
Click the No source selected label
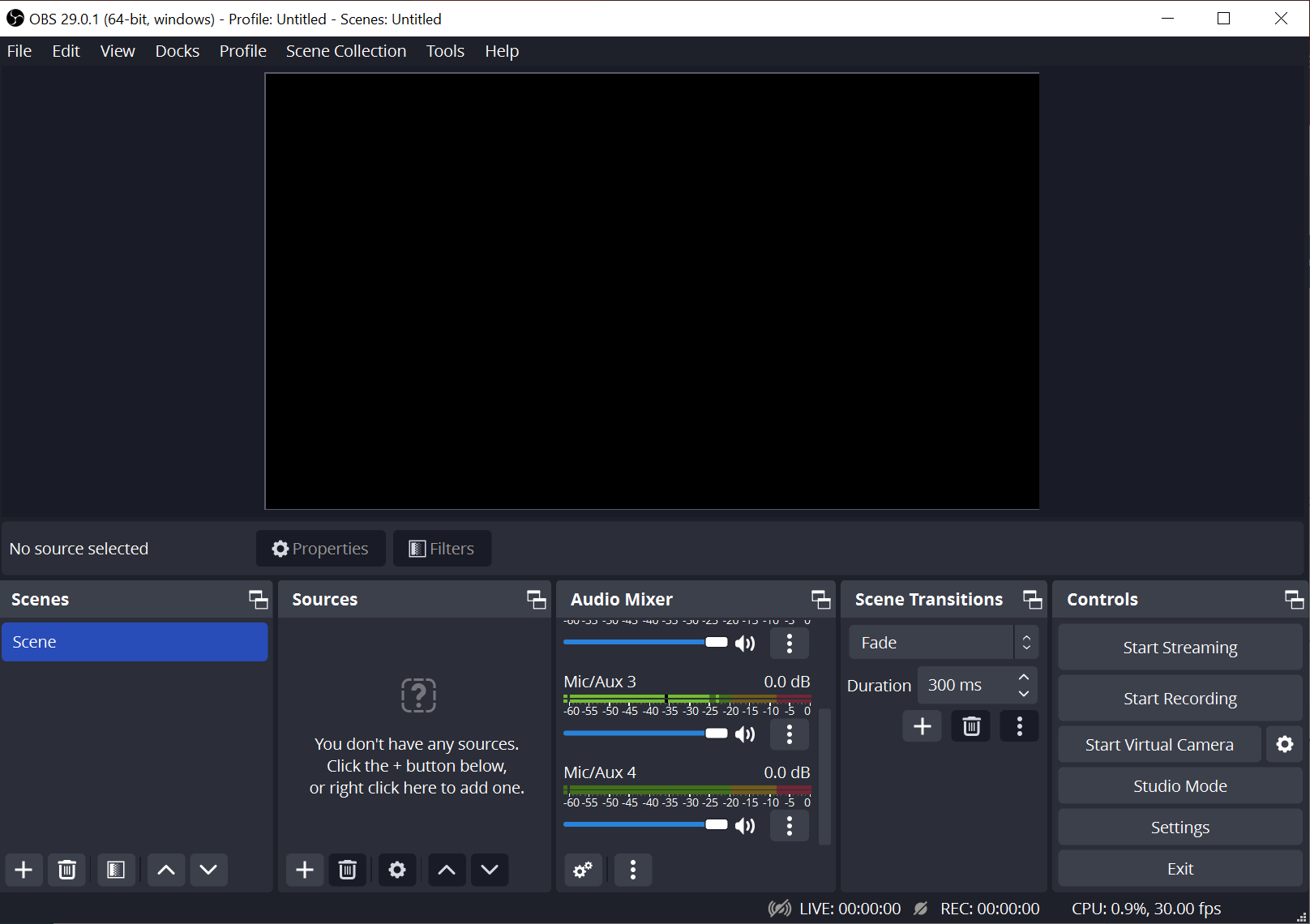coord(79,549)
